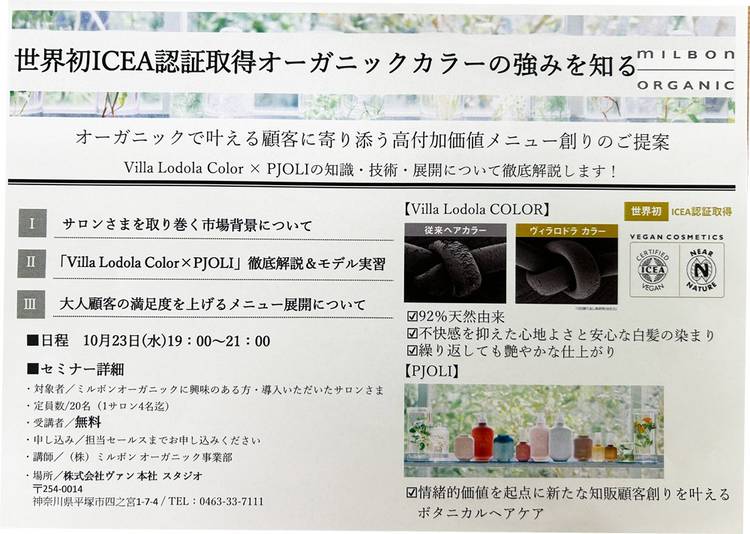Click サロンさまを取り巻く市場背景について item

point(187,225)
